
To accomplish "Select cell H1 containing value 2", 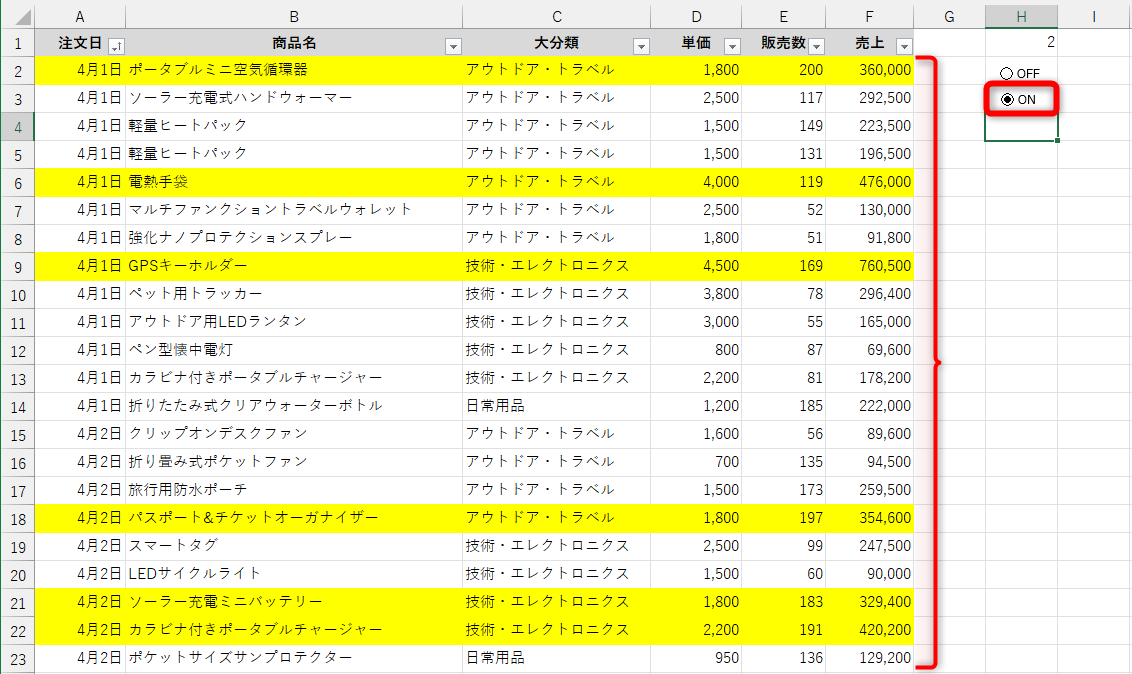I will click(1020, 43).
